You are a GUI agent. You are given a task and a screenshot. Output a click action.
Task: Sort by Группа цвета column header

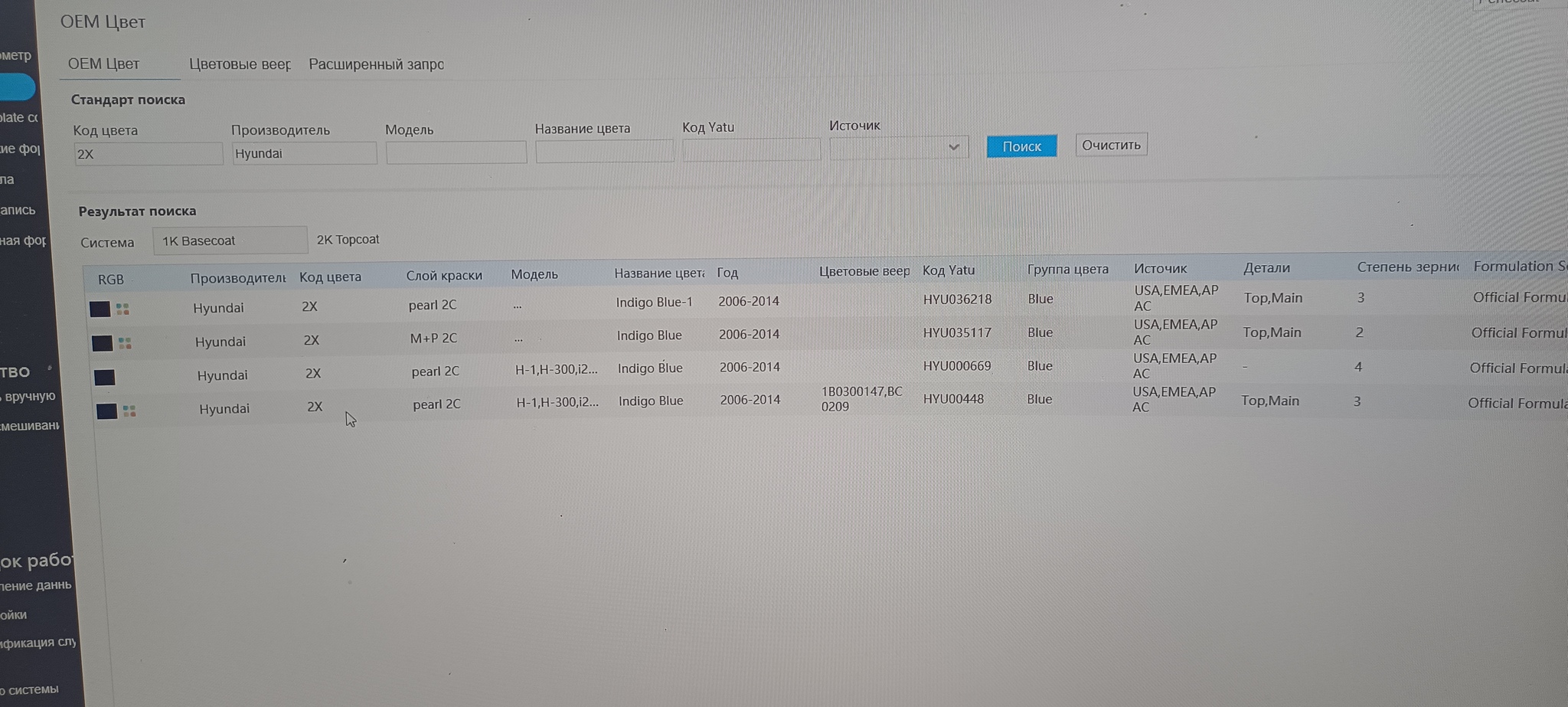click(1067, 270)
